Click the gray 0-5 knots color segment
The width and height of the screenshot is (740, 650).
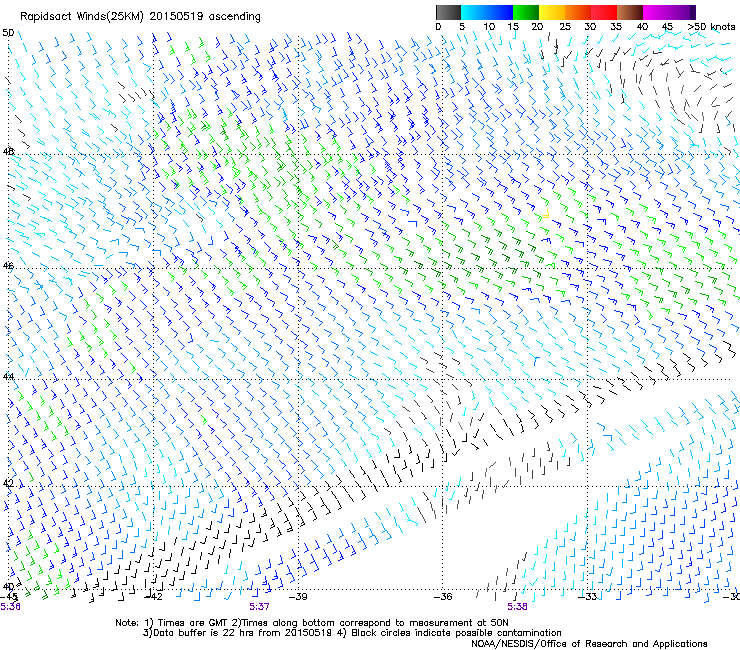(448, 12)
